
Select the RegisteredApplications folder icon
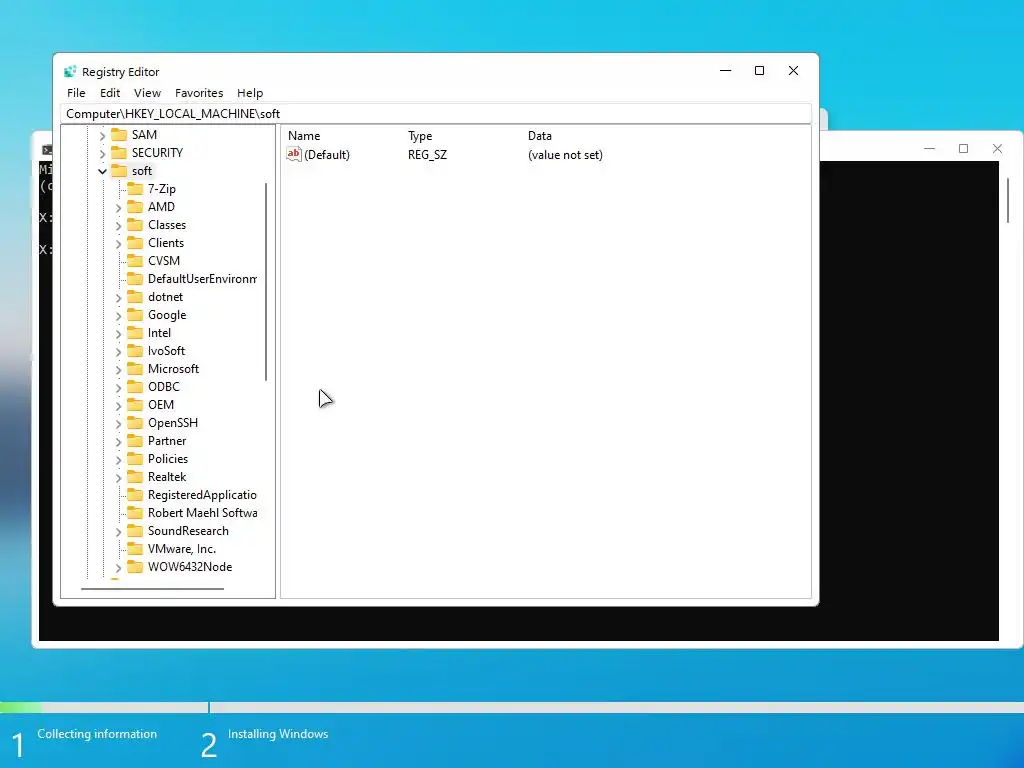click(x=135, y=494)
